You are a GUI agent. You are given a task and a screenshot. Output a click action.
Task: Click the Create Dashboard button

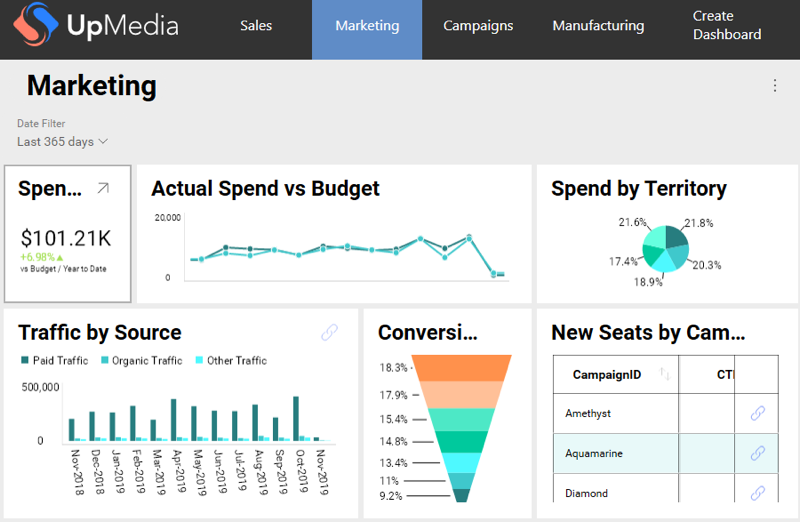(x=727, y=26)
